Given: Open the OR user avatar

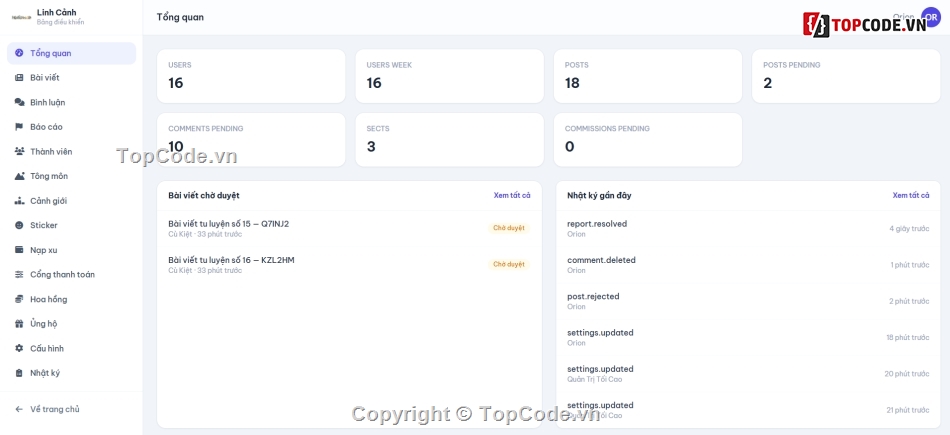Looking at the screenshot, I should pyautogui.click(x=931, y=17).
